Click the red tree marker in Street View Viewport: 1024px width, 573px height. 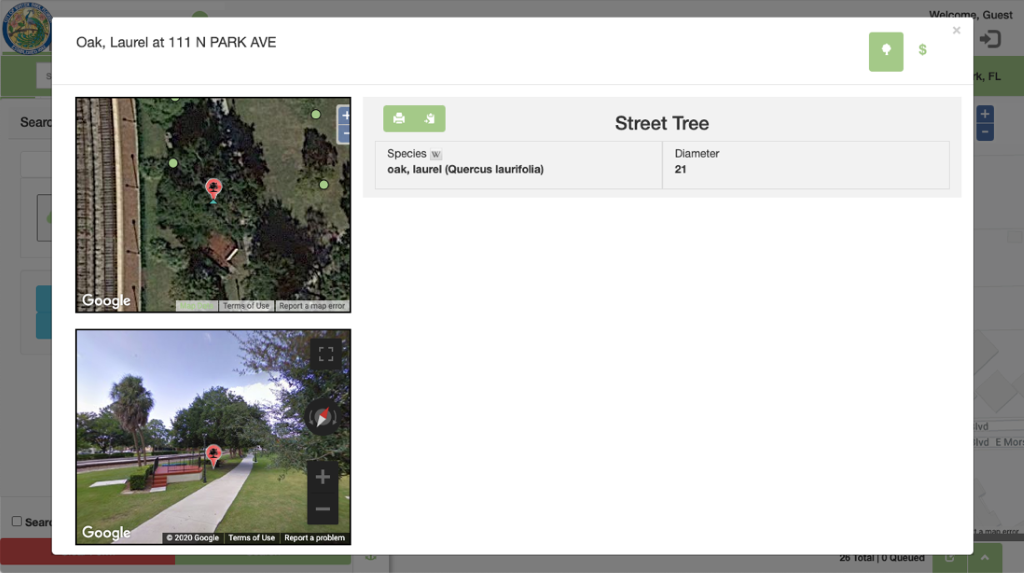coord(213,455)
